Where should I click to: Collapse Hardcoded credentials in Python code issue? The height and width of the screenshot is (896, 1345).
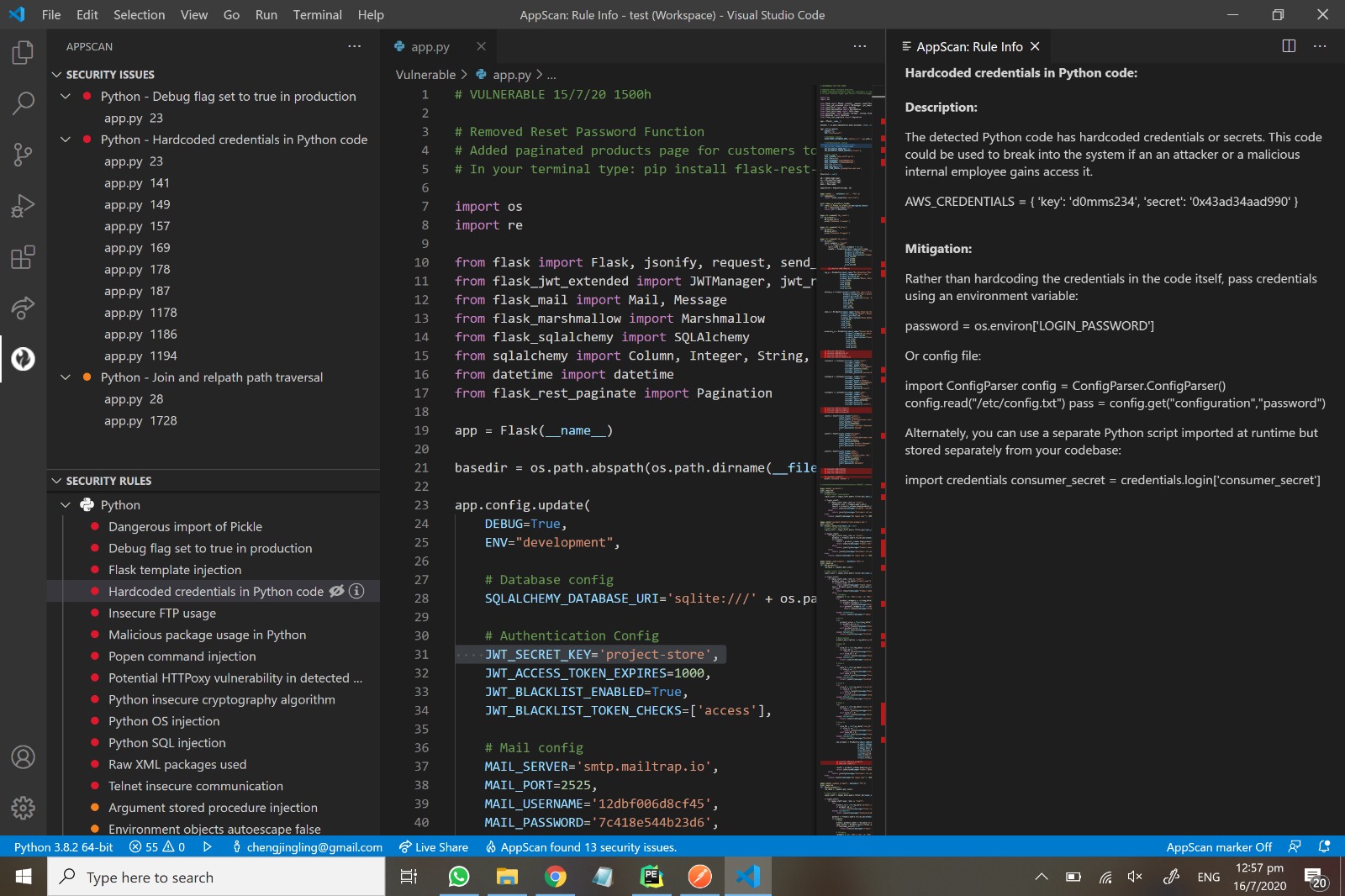(x=66, y=139)
